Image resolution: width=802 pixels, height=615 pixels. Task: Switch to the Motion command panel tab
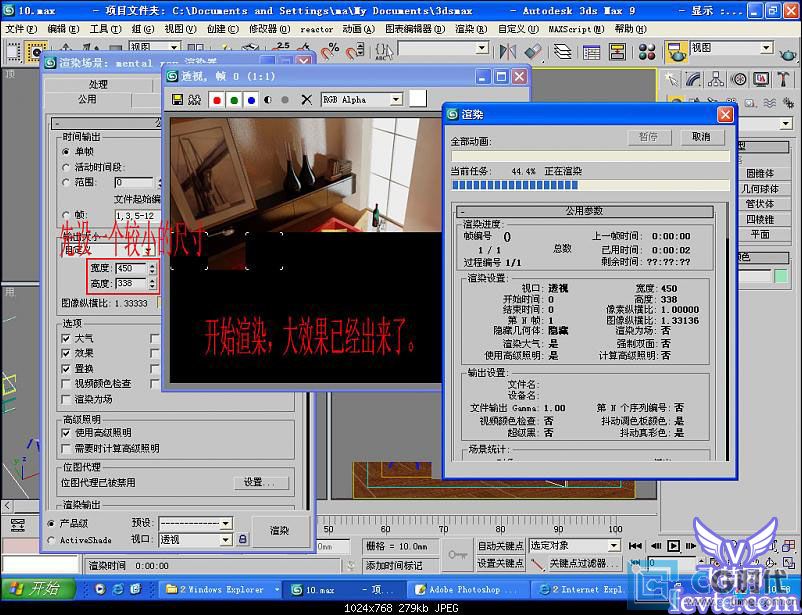pyautogui.click(x=739, y=79)
